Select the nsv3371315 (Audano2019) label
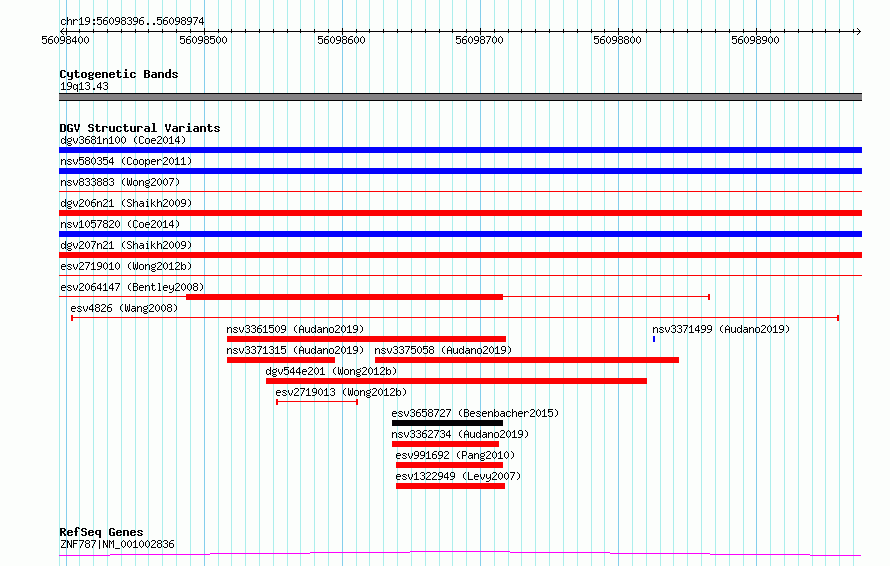 pyautogui.click(x=295, y=350)
